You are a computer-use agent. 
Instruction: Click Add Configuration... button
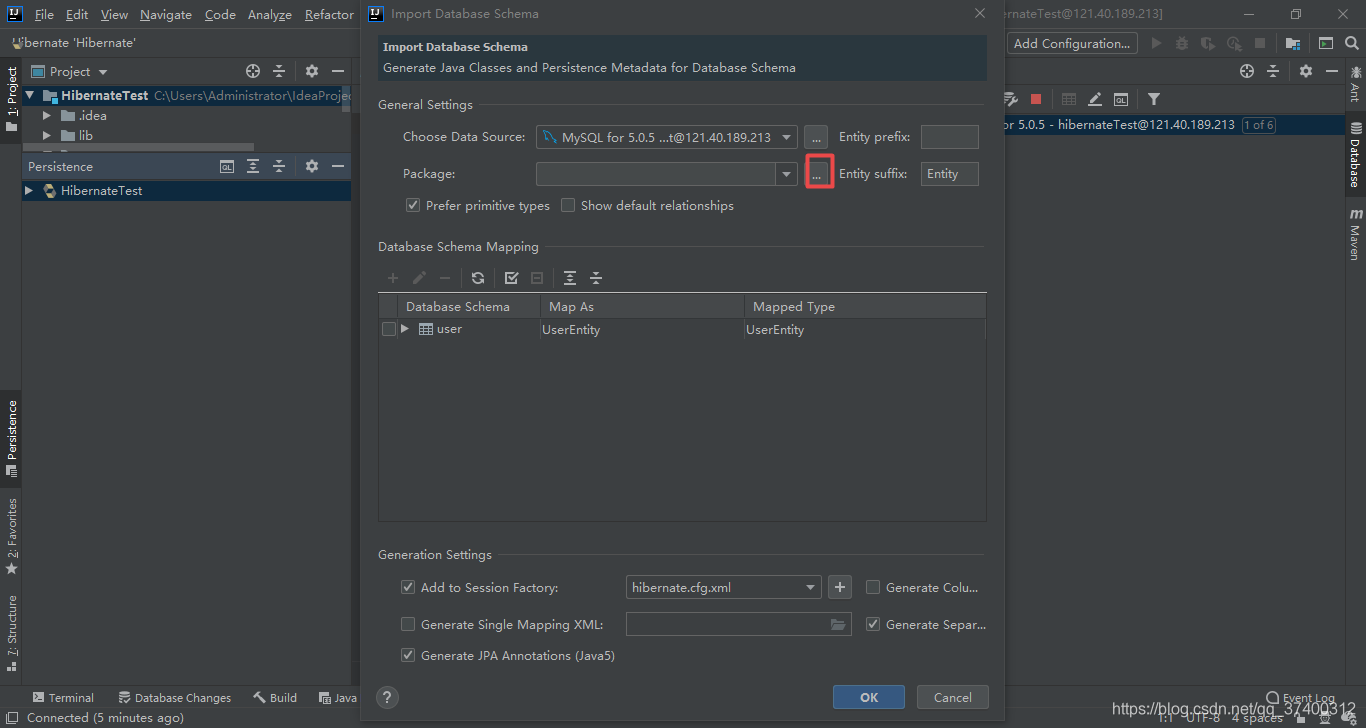pyautogui.click(x=1072, y=43)
